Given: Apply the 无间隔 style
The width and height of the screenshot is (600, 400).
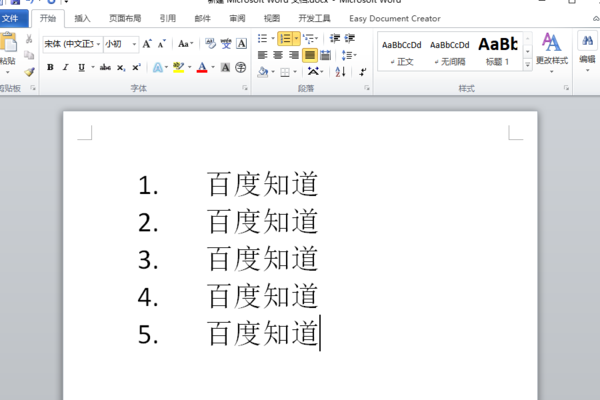Looking at the screenshot, I should 450,52.
